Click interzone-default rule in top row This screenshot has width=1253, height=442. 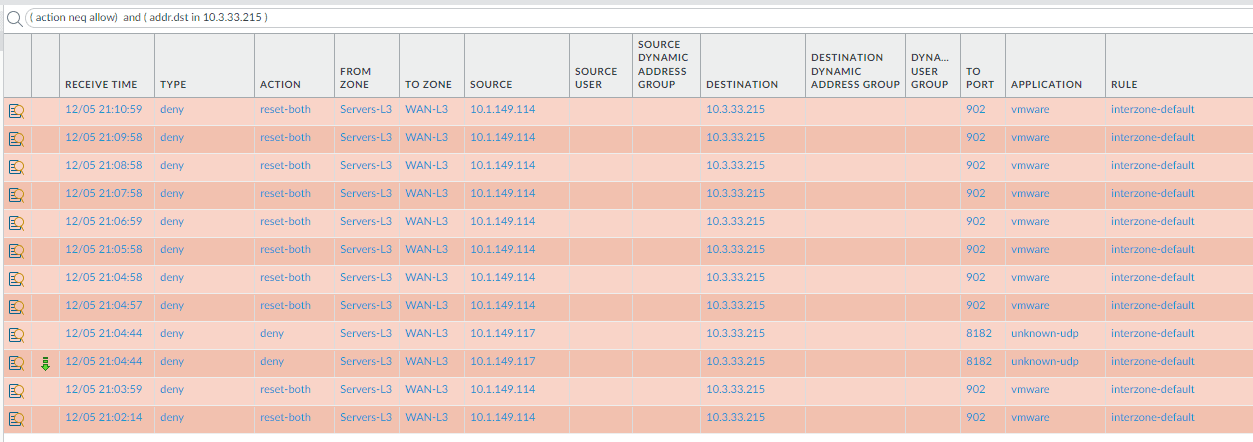point(1152,110)
